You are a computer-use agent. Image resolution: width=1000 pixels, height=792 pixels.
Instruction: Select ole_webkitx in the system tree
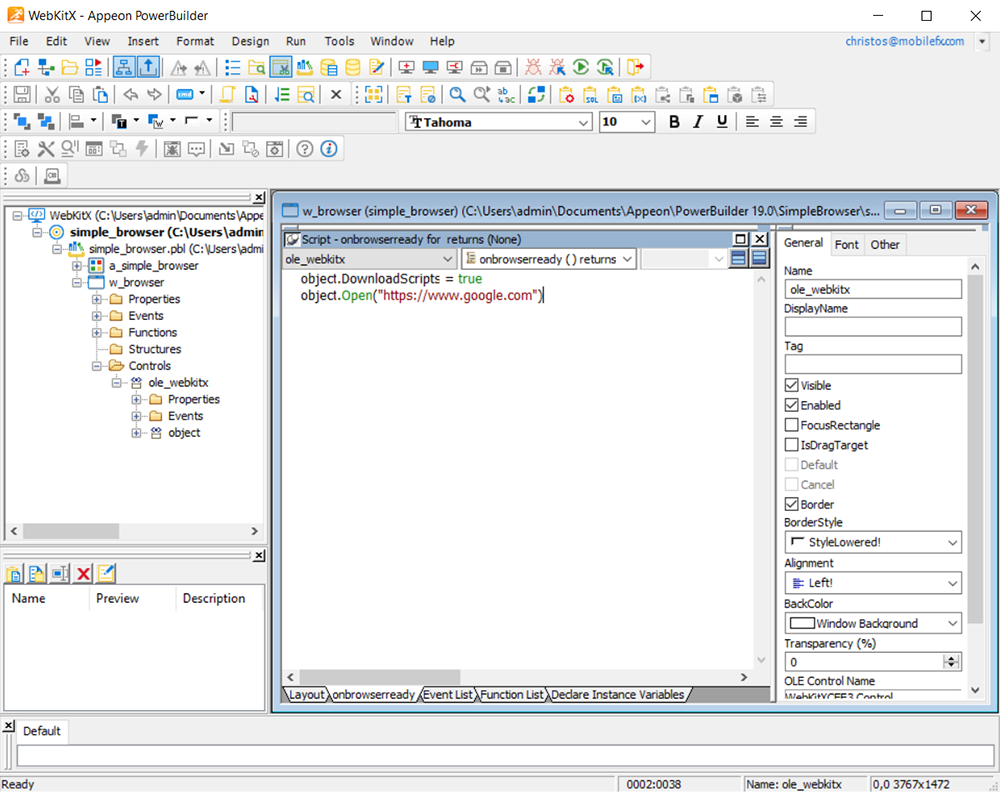[178, 383]
